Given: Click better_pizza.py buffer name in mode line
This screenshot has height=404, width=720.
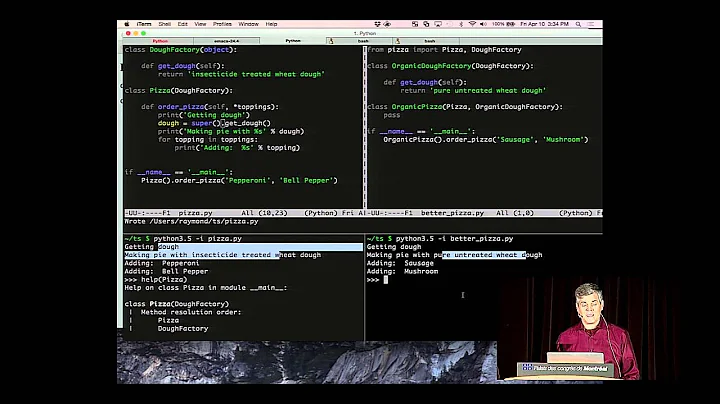Looking at the screenshot, I should pyautogui.click(x=452, y=213).
